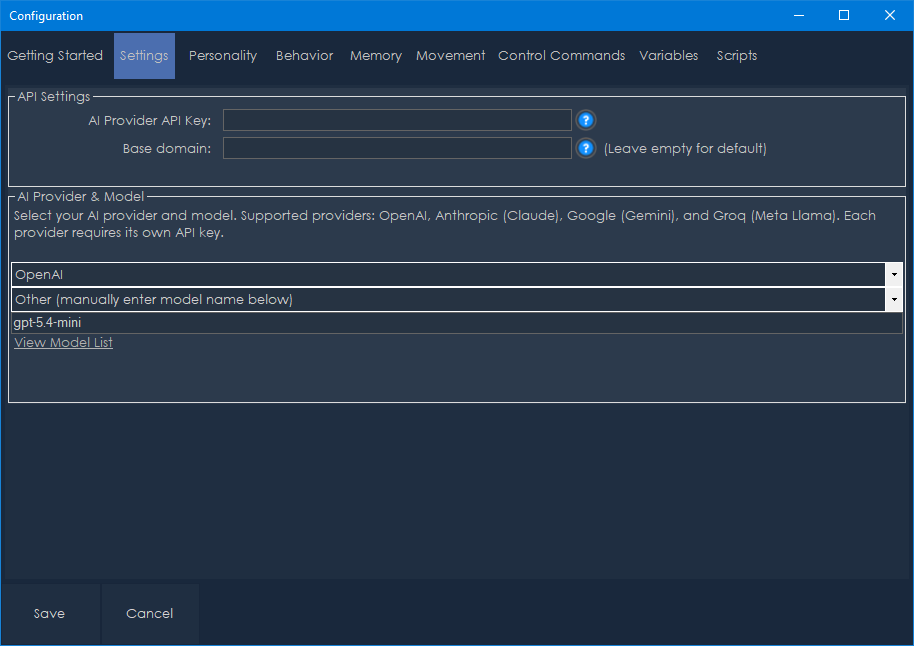Maximize the Configuration window

click(843, 15)
